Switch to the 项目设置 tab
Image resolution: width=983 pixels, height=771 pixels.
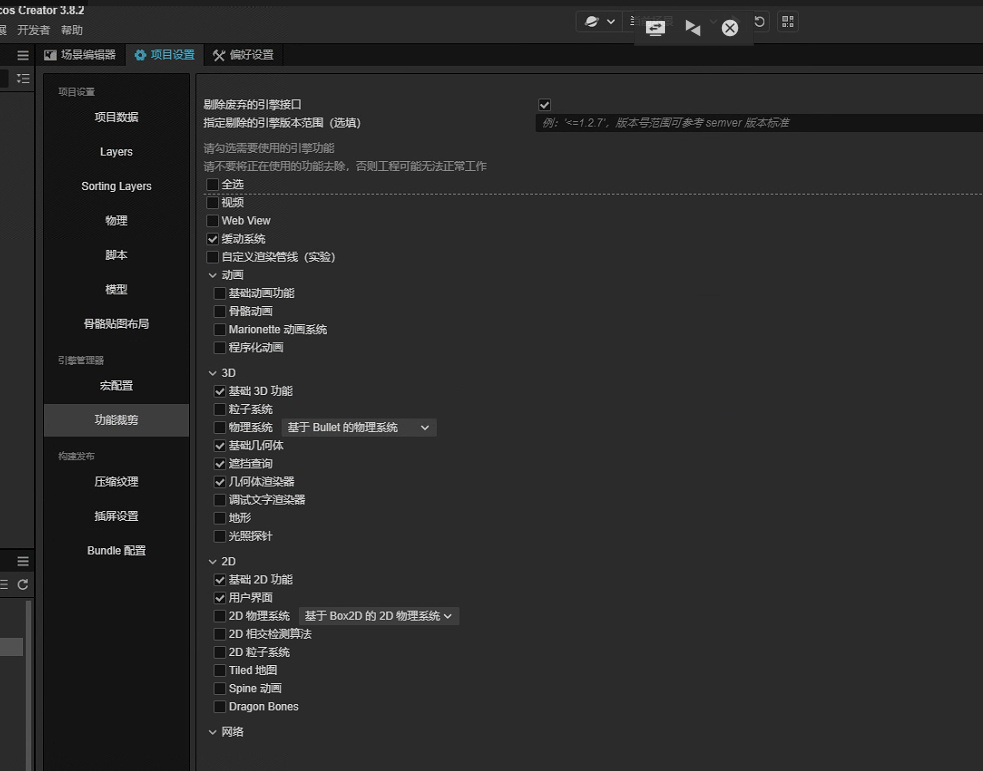point(164,55)
